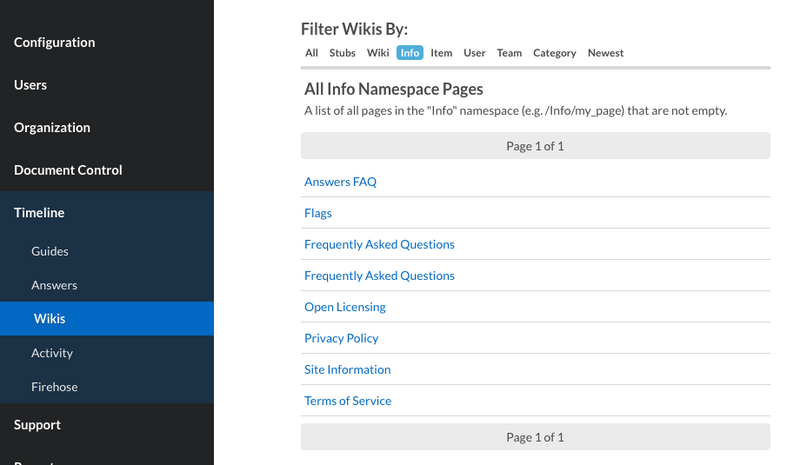800x465 pixels.
Task: Filter wikis by Team
Action: (509, 53)
